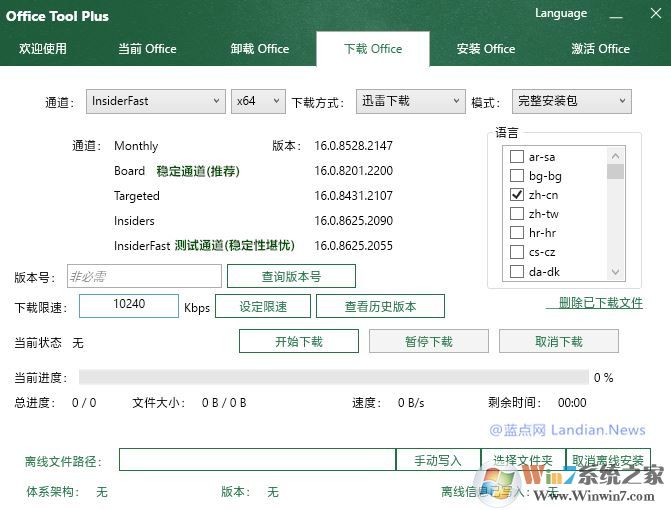Click the Office Tool Plus title
Screen dimensions: 671x510
57,16
